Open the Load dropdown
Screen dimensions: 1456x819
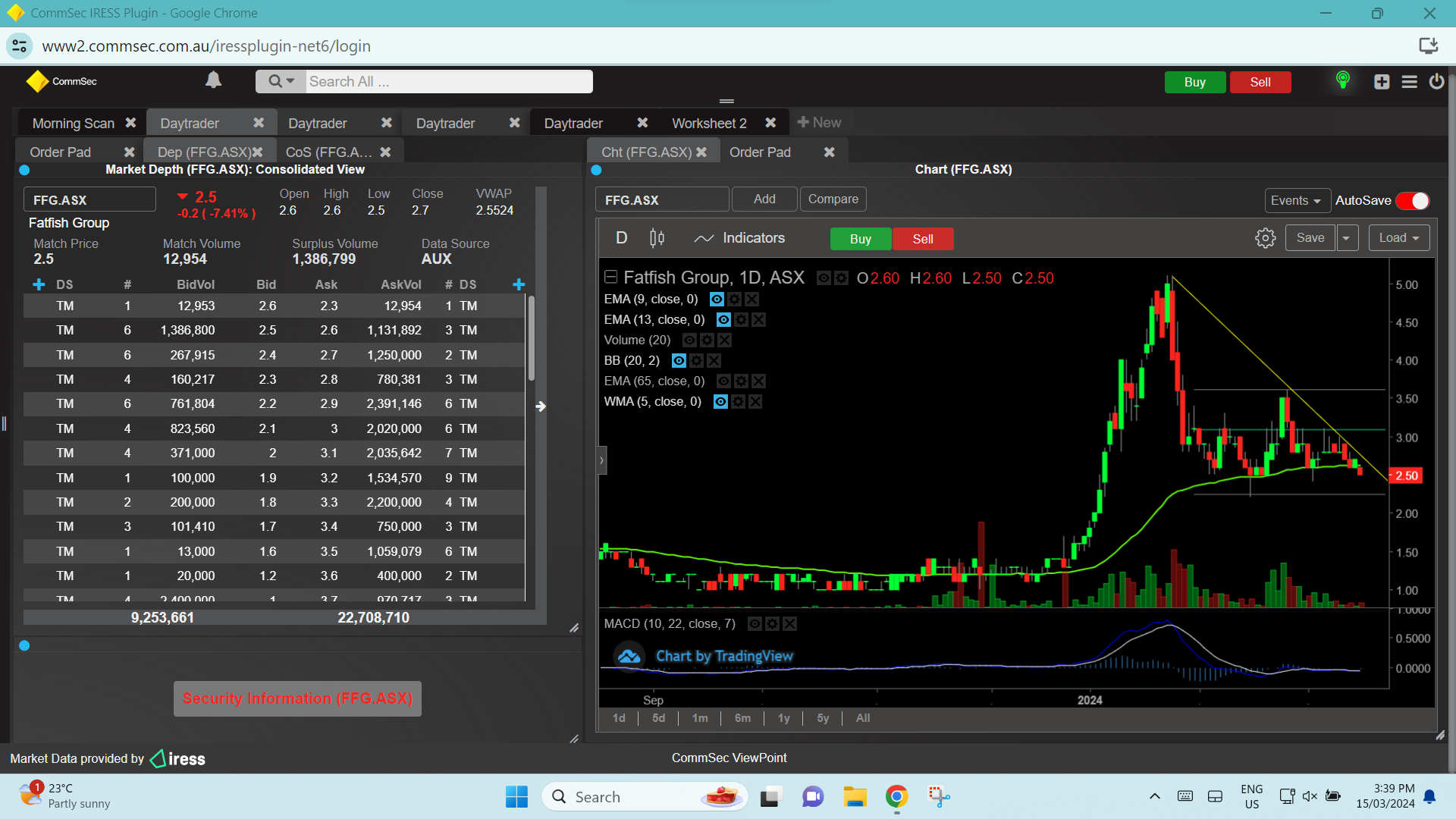pyautogui.click(x=1399, y=238)
